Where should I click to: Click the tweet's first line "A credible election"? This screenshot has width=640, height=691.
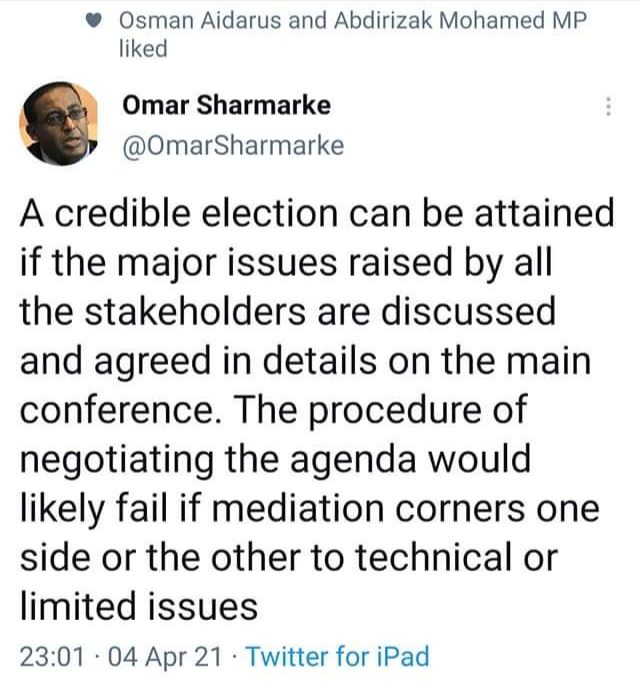pyautogui.click(x=179, y=213)
